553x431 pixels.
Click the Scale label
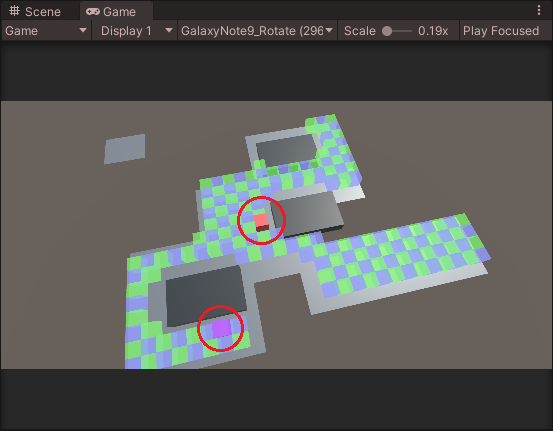[x=360, y=31]
